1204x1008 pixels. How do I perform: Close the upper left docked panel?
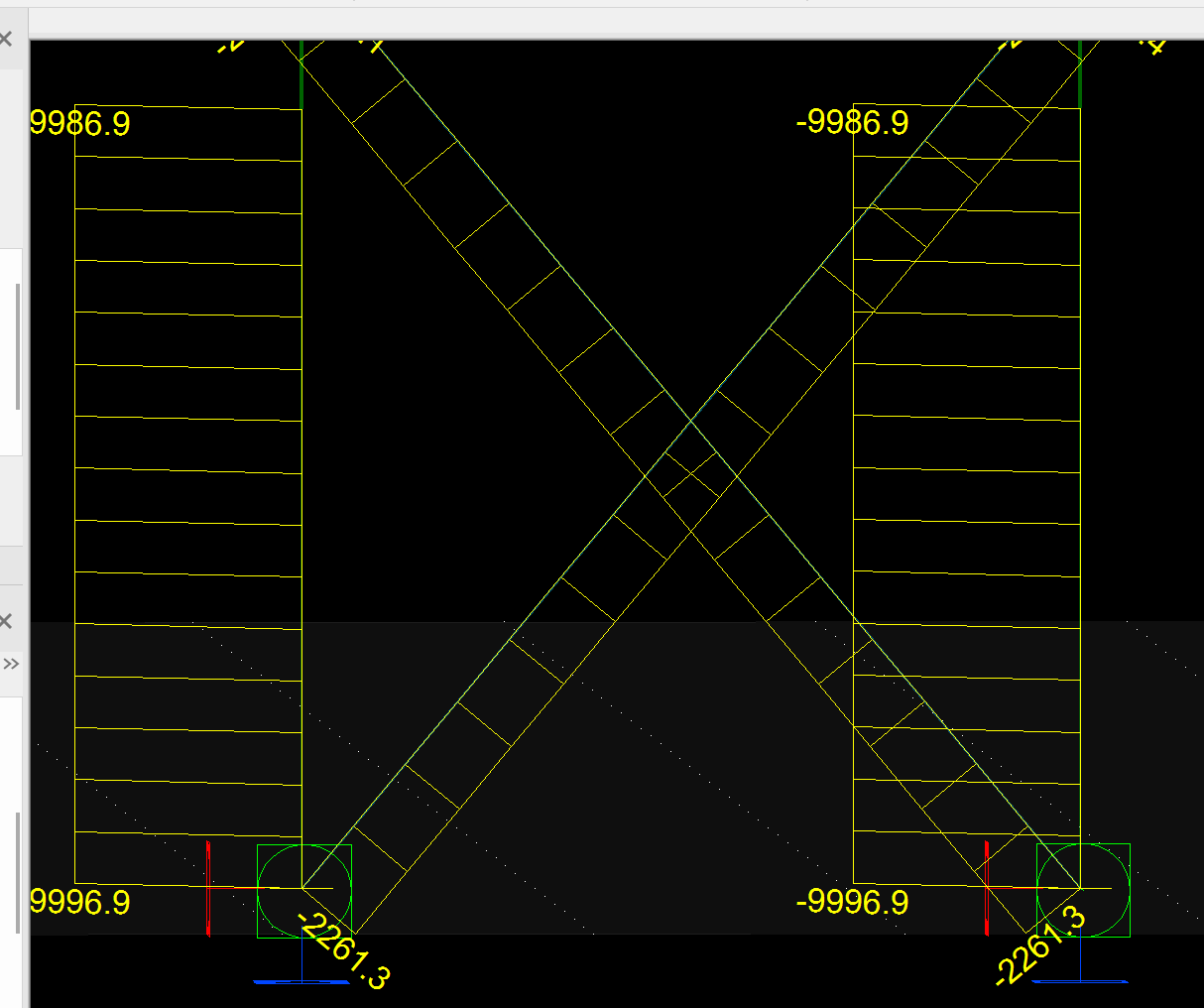click(x=6, y=40)
